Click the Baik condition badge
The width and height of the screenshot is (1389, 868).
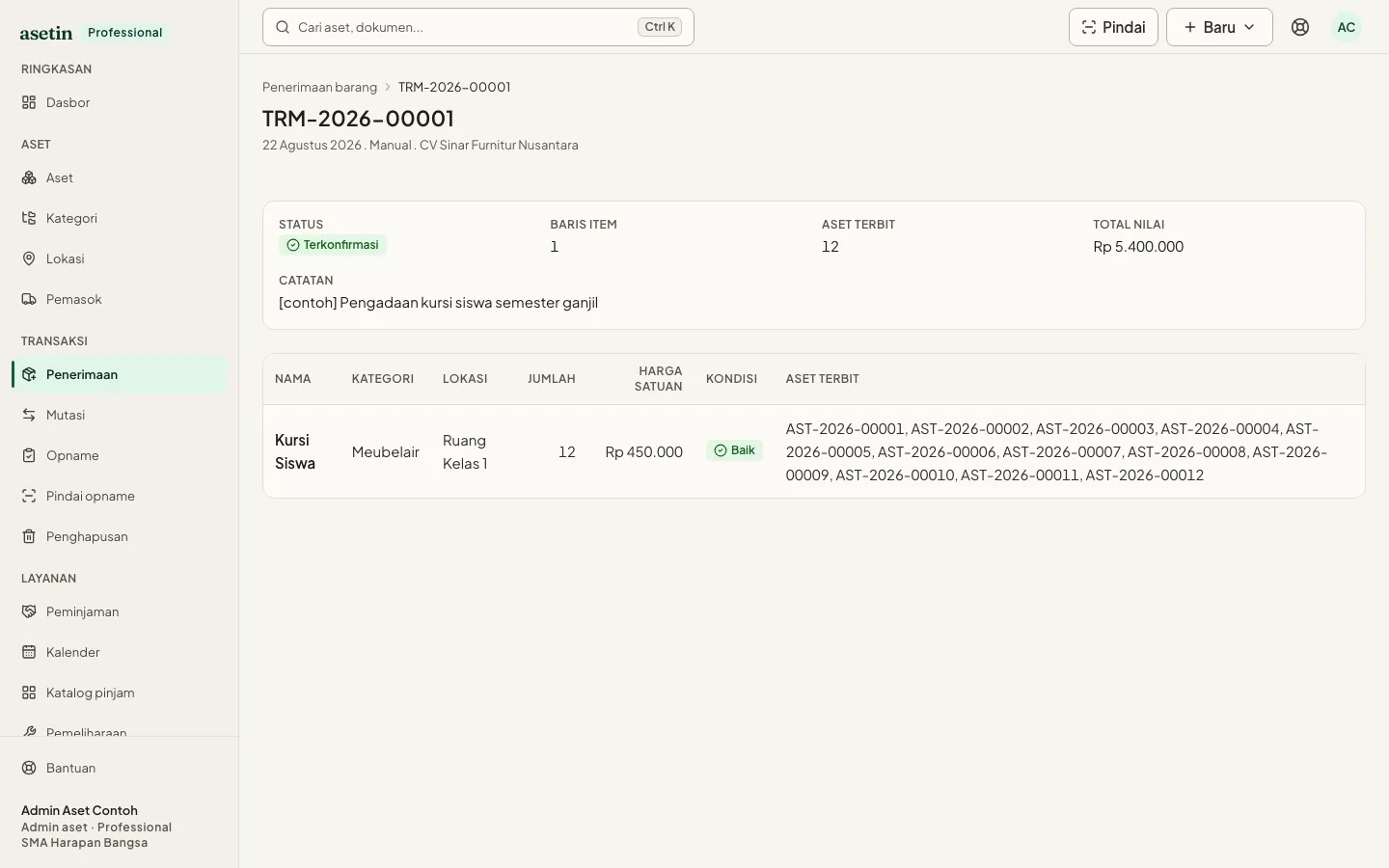point(734,450)
